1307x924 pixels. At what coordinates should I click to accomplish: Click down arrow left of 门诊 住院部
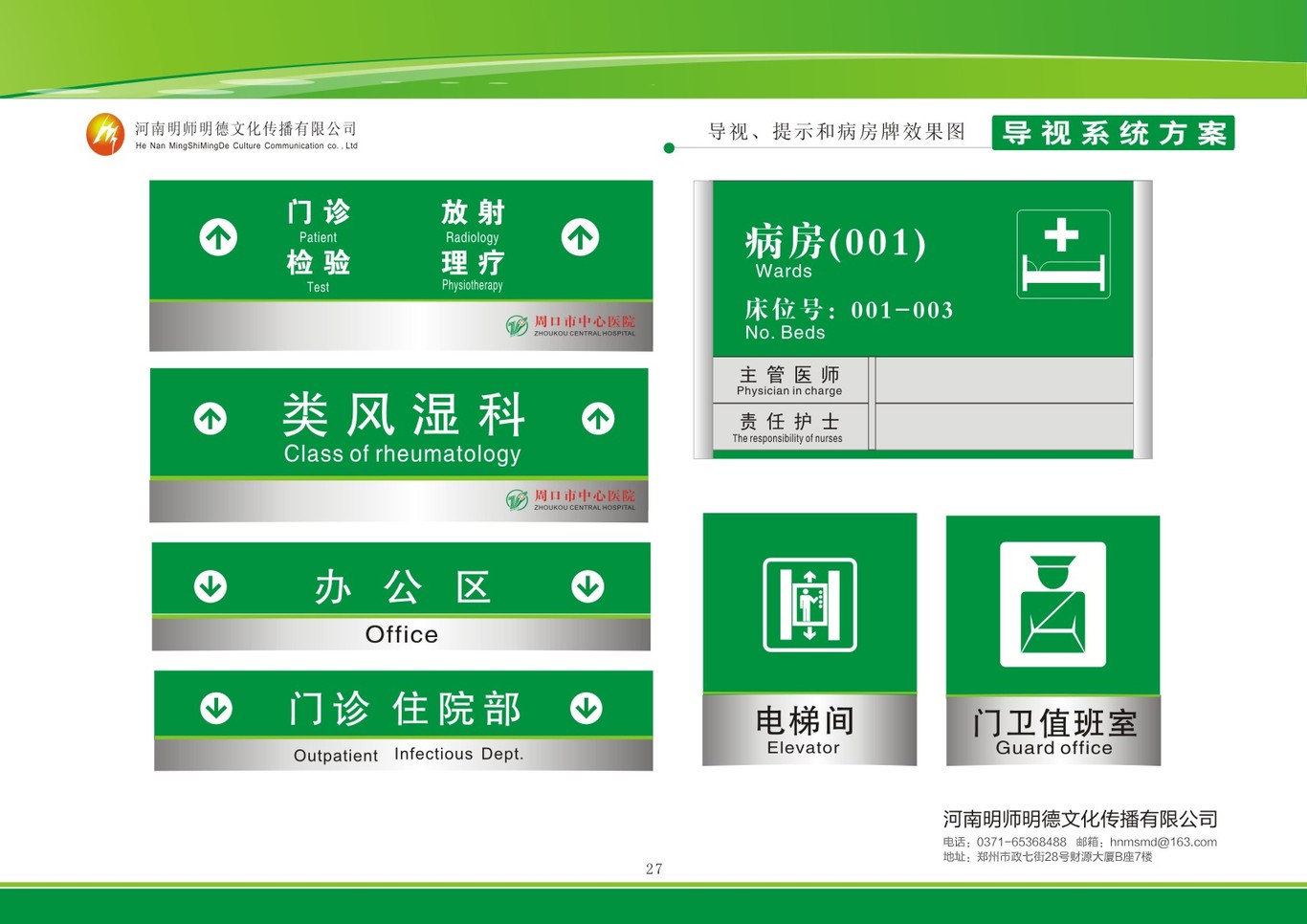point(216,709)
